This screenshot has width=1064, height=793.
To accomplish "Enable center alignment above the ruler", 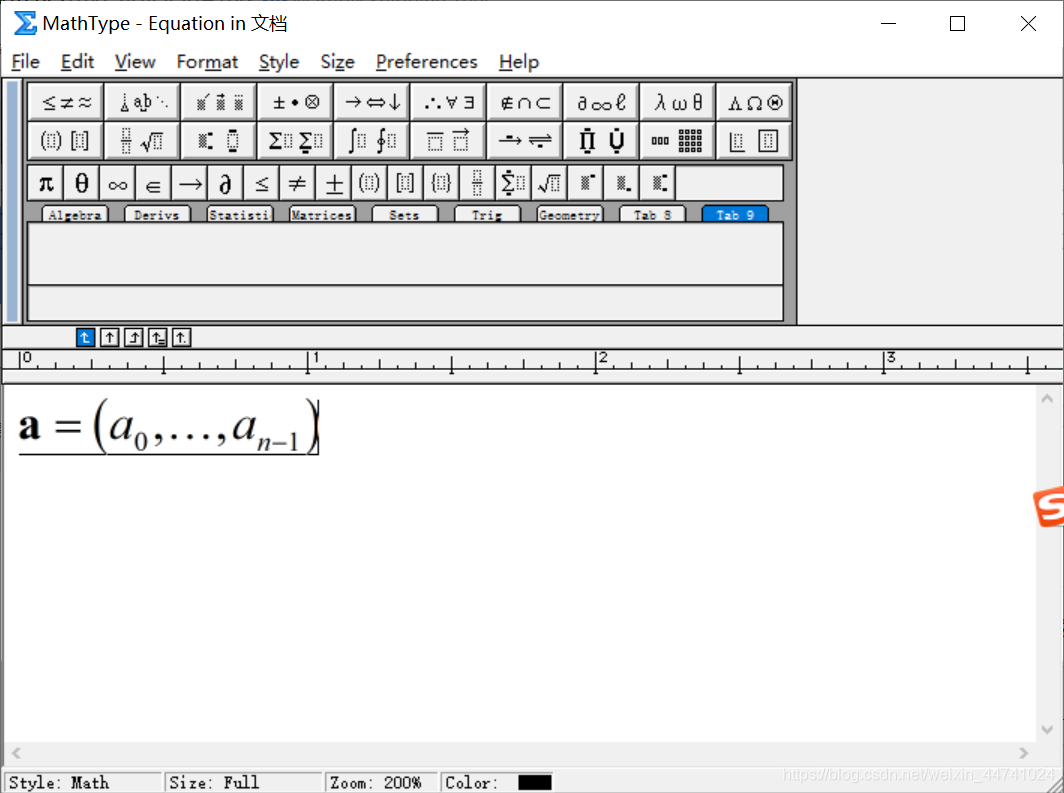I will pos(109,337).
